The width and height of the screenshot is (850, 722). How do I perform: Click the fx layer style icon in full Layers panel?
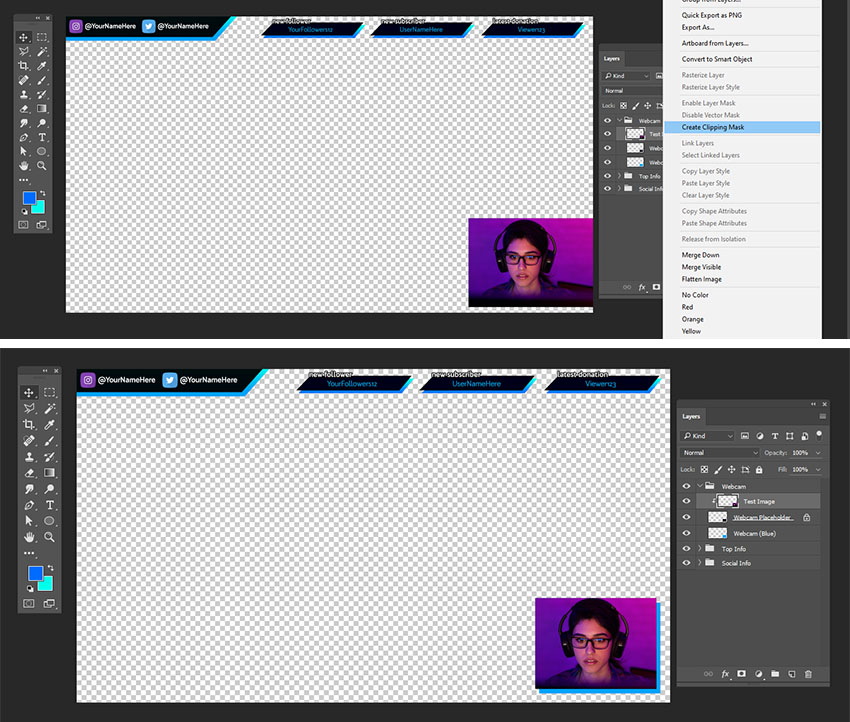coord(725,674)
